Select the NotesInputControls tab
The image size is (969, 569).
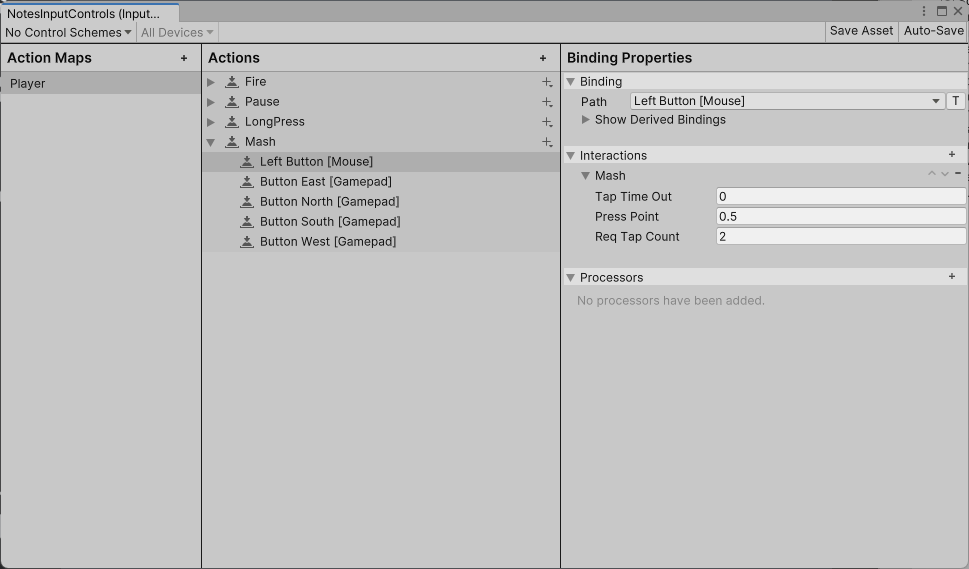pyautogui.click(x=90, y=13)
